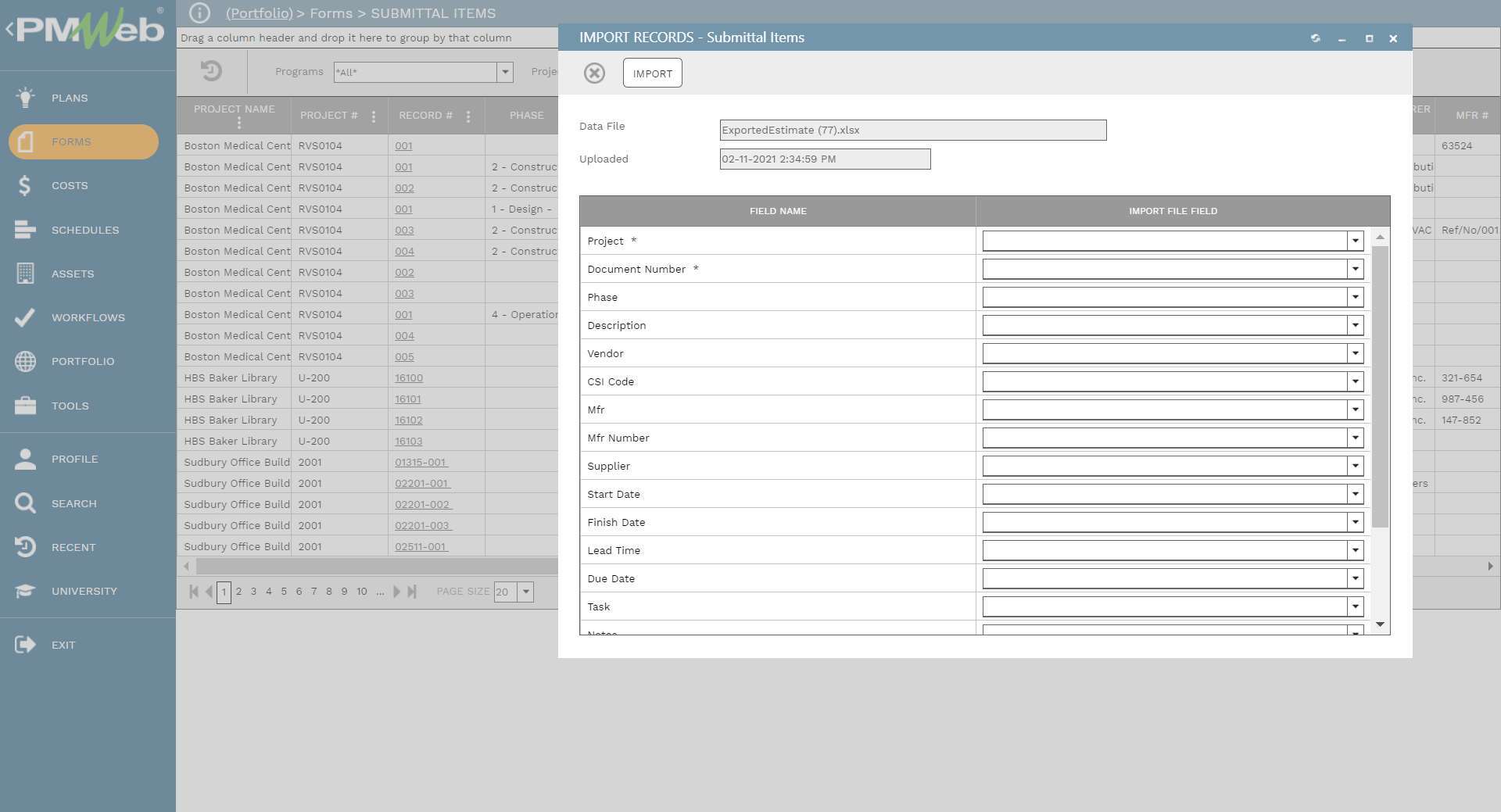This screenshot has height=812, width=1501.
Task: Select the Schedules icon in sidebar
Action: point(25,230)
